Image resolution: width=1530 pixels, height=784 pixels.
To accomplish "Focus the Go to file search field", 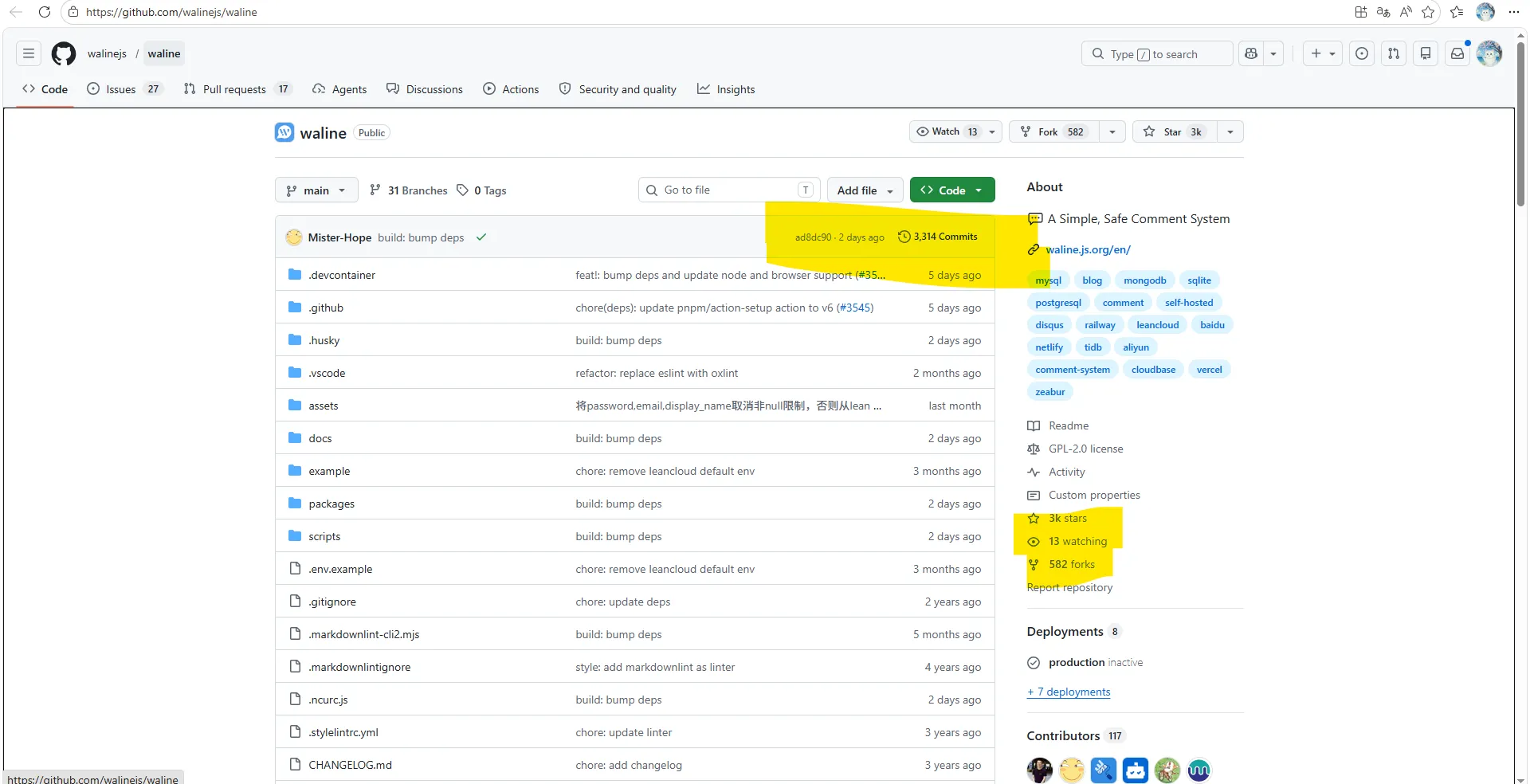I will [729, 190].
